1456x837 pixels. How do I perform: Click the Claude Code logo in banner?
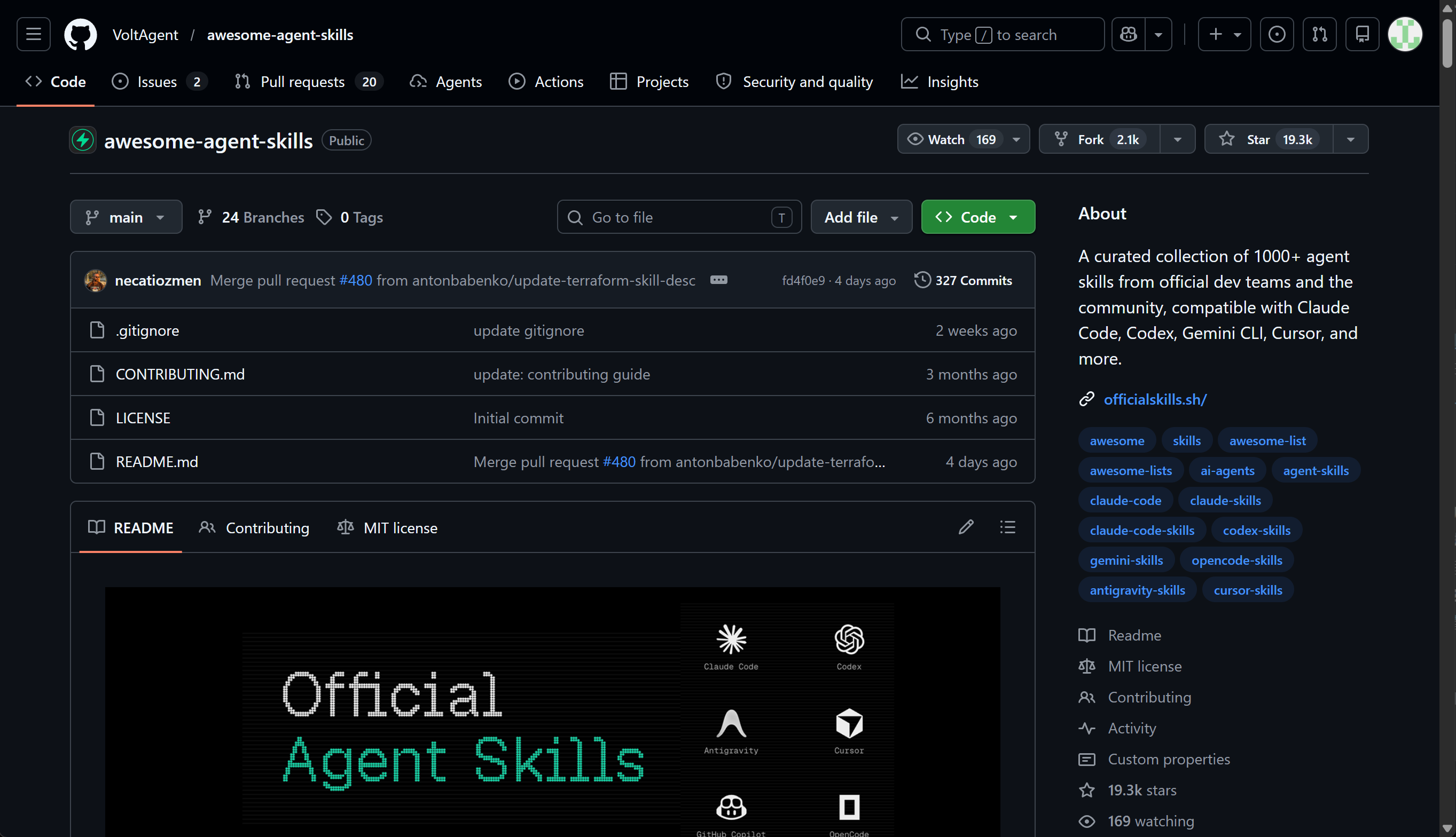731,639
